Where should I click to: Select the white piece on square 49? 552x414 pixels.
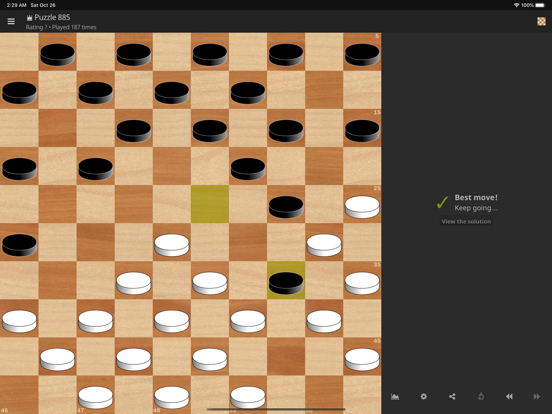pyautogui.click(x=248, y=397)
